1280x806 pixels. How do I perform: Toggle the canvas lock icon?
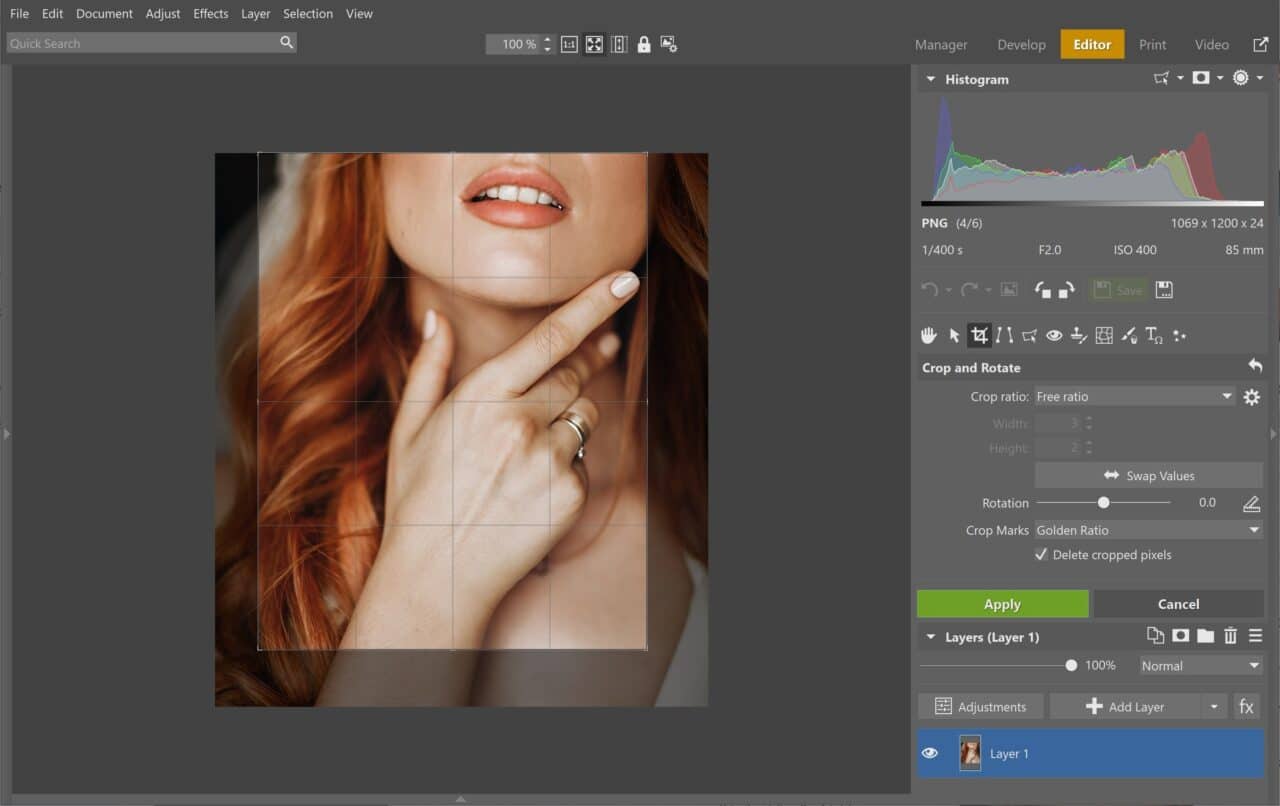point(644,44)
